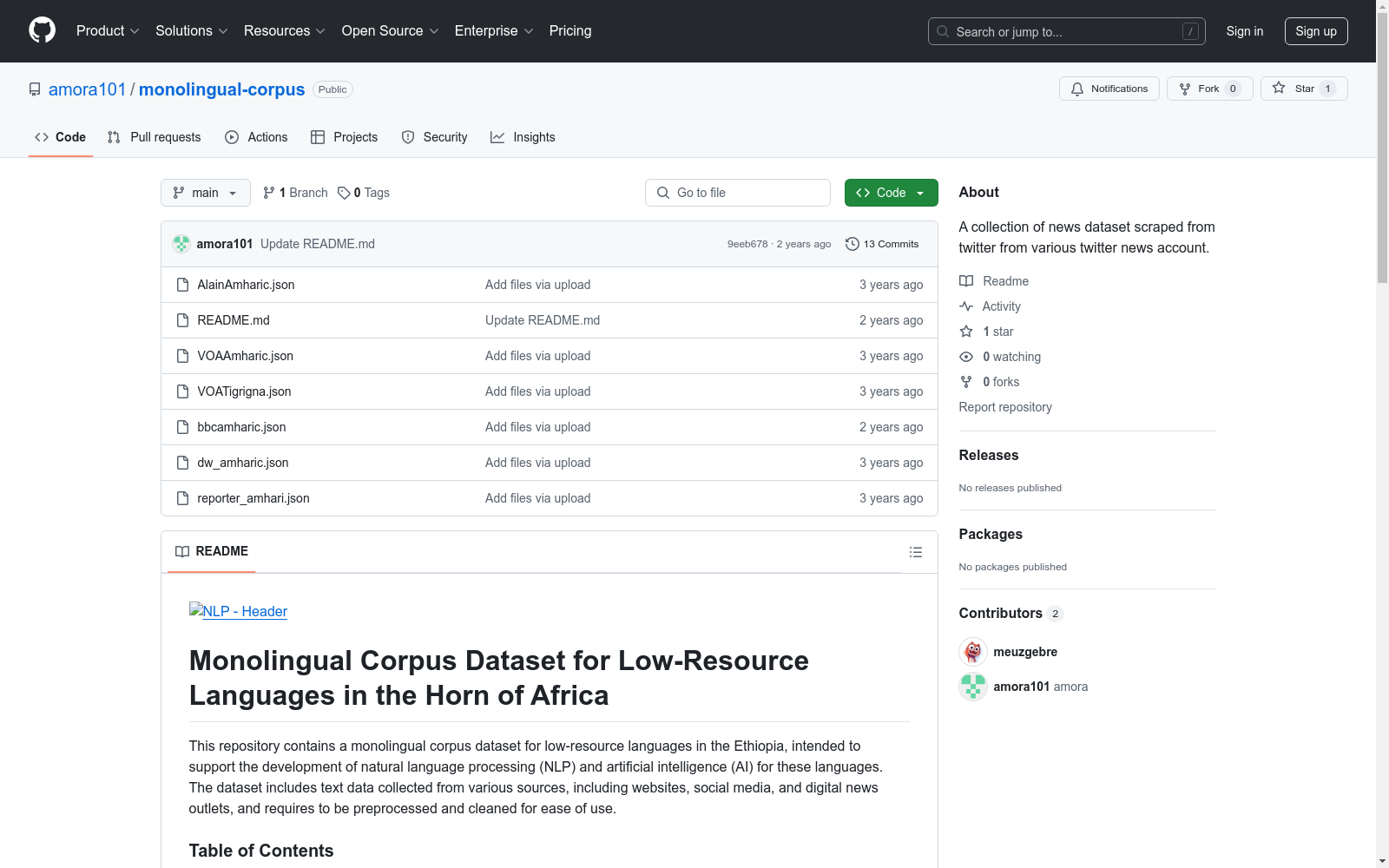Expand the Resources menu
The height and width of the screenshot is (868, 1389).
(285, 31)
